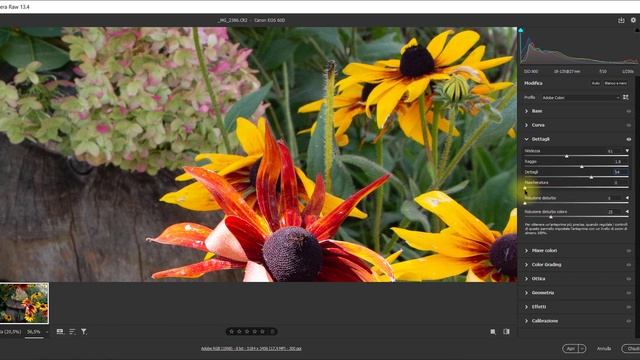Click the Riduzione disturbo slider handle
The image size is (640, 360).
click(525, 203)
